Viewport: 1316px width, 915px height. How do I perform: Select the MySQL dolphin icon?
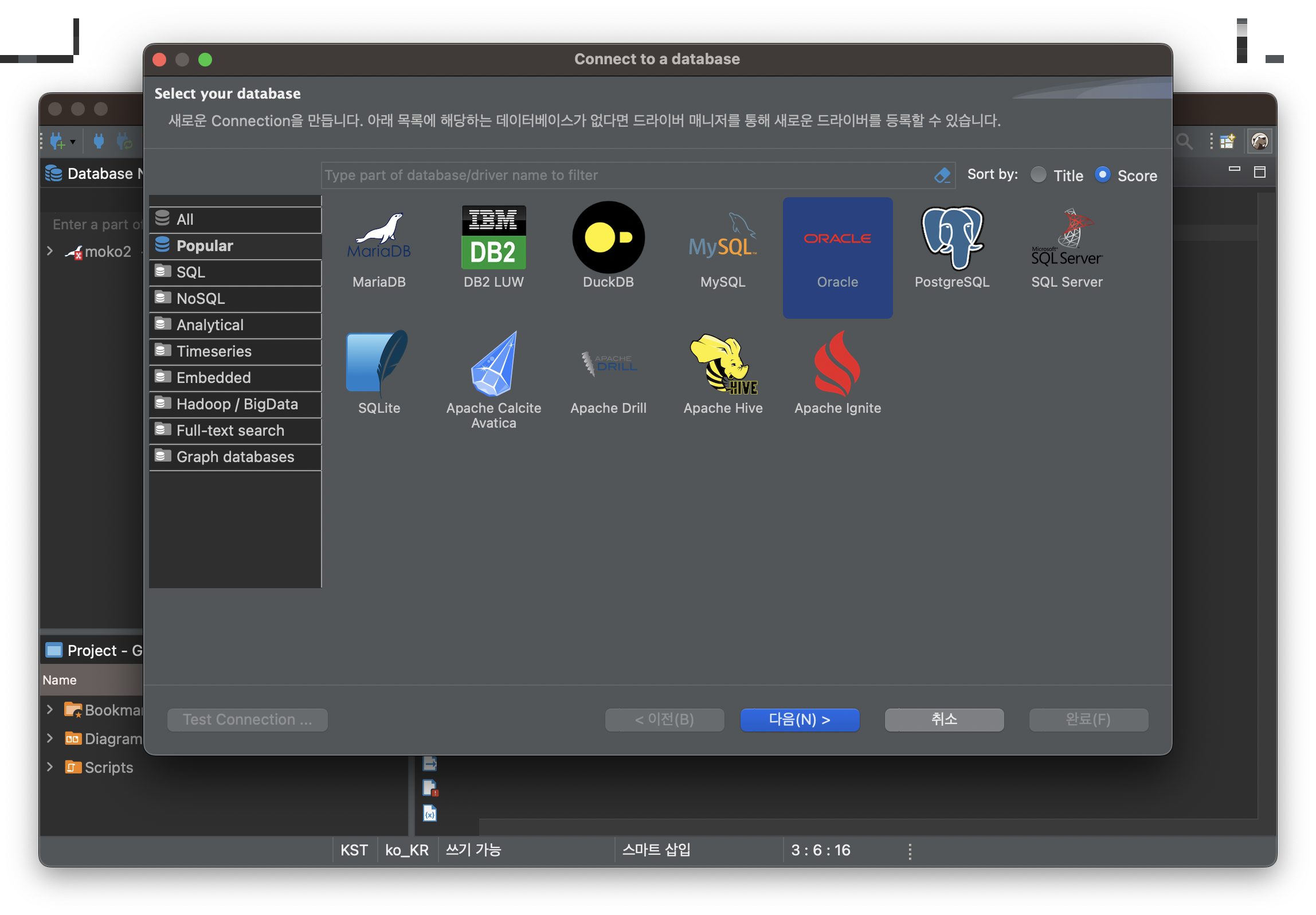pyautogui.click(x=723, y=238)
